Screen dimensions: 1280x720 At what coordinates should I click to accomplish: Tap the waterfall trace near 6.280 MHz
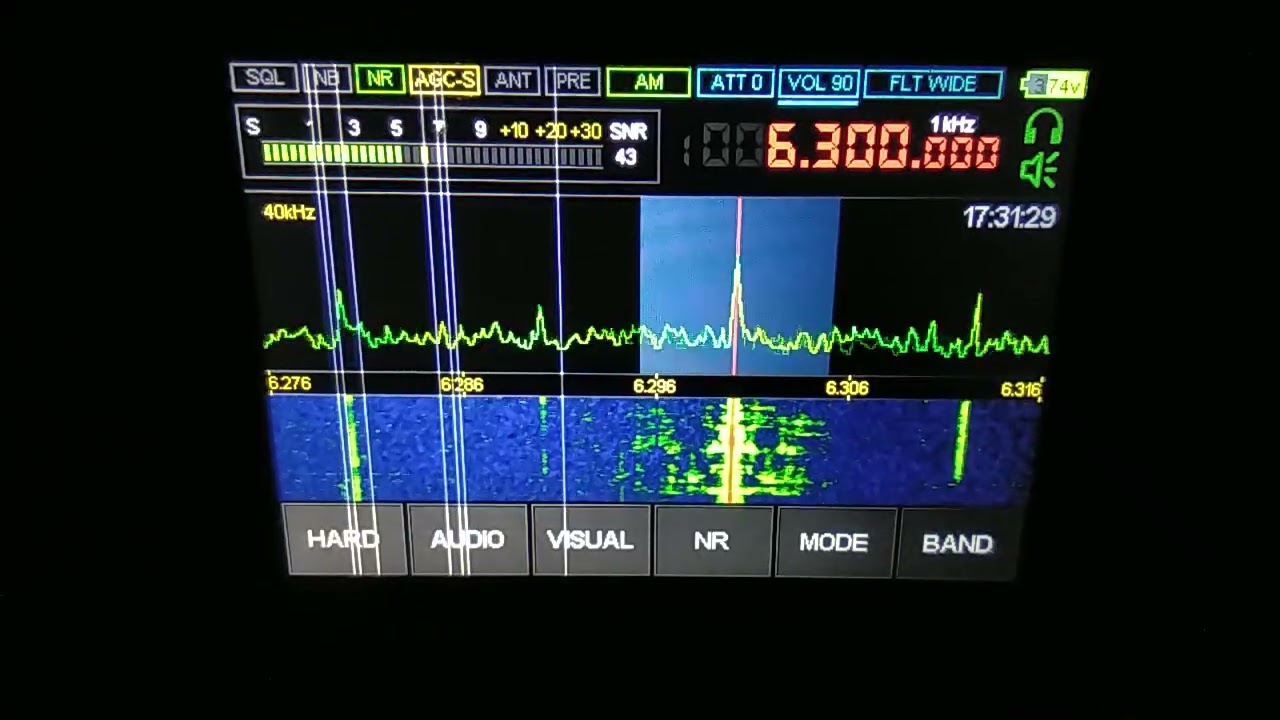(351, 447)
